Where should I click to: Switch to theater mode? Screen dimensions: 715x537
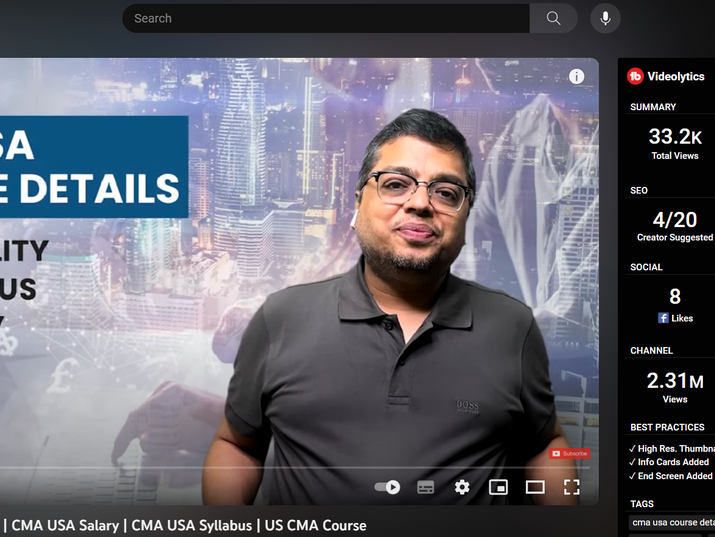(535, 487)
